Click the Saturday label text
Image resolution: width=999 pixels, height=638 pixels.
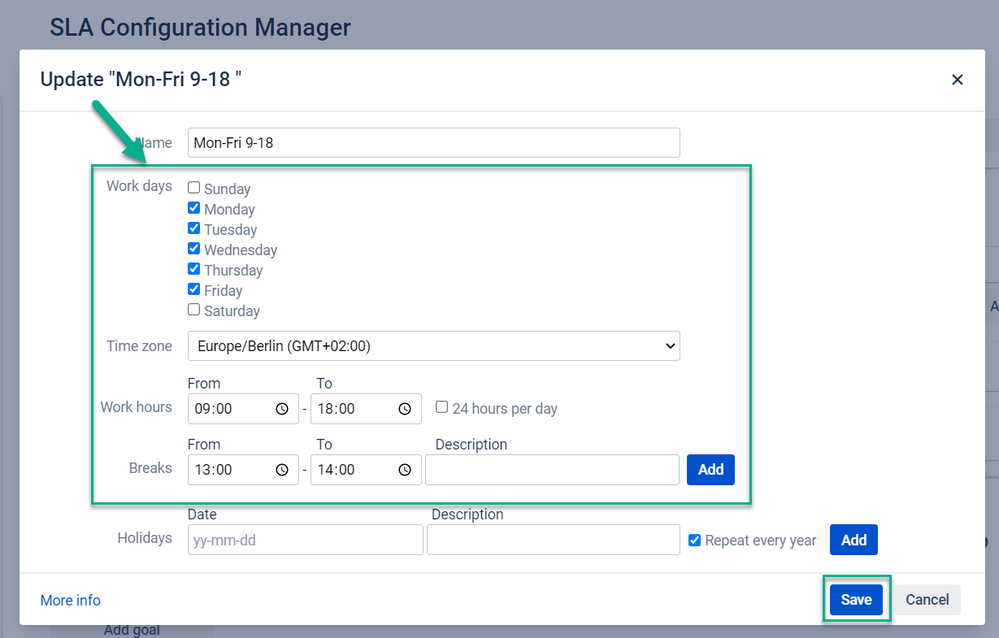(x=232, y=311)
